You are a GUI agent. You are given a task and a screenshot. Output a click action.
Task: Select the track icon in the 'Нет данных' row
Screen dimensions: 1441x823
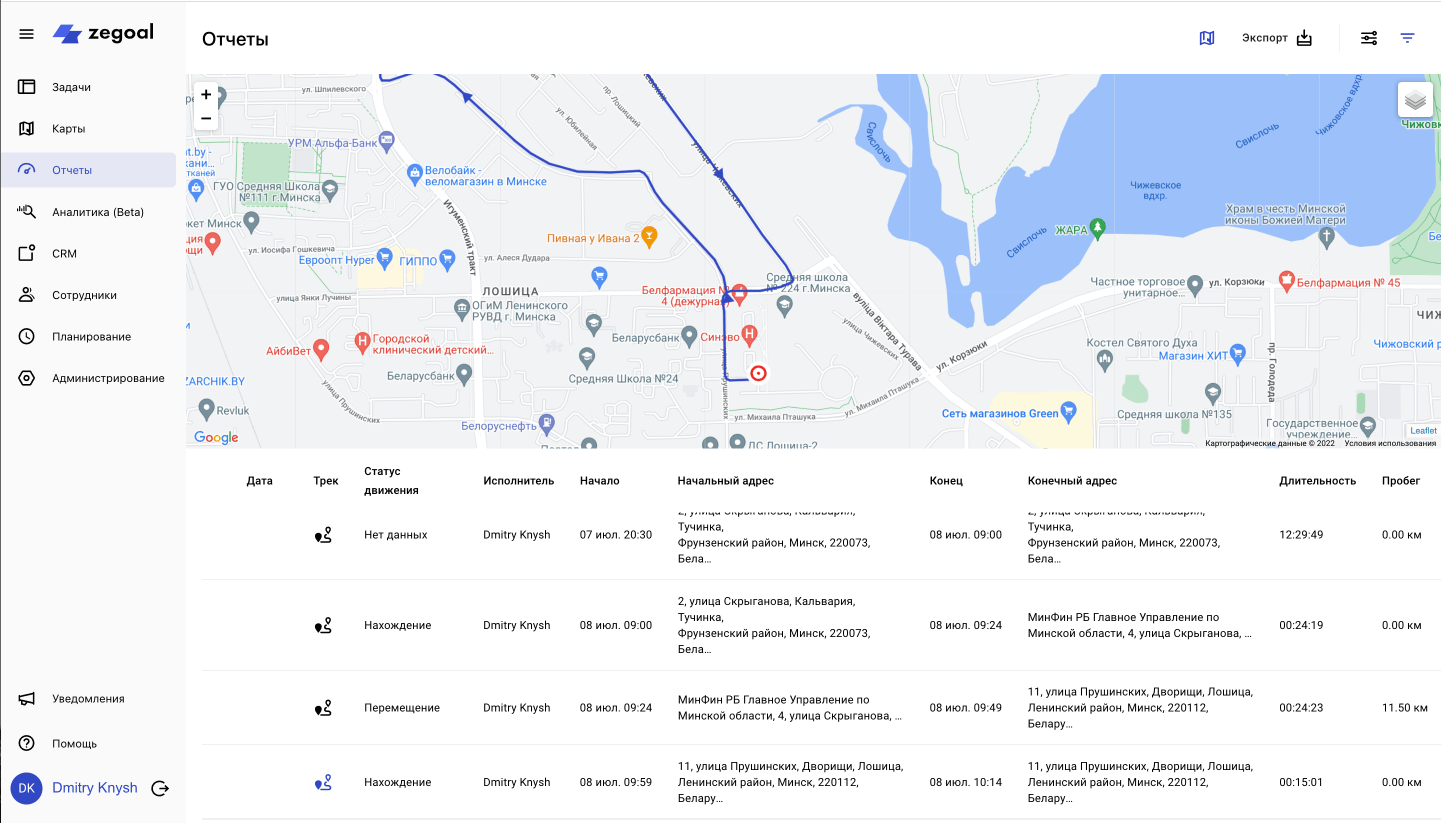click(x=323, y=535)
